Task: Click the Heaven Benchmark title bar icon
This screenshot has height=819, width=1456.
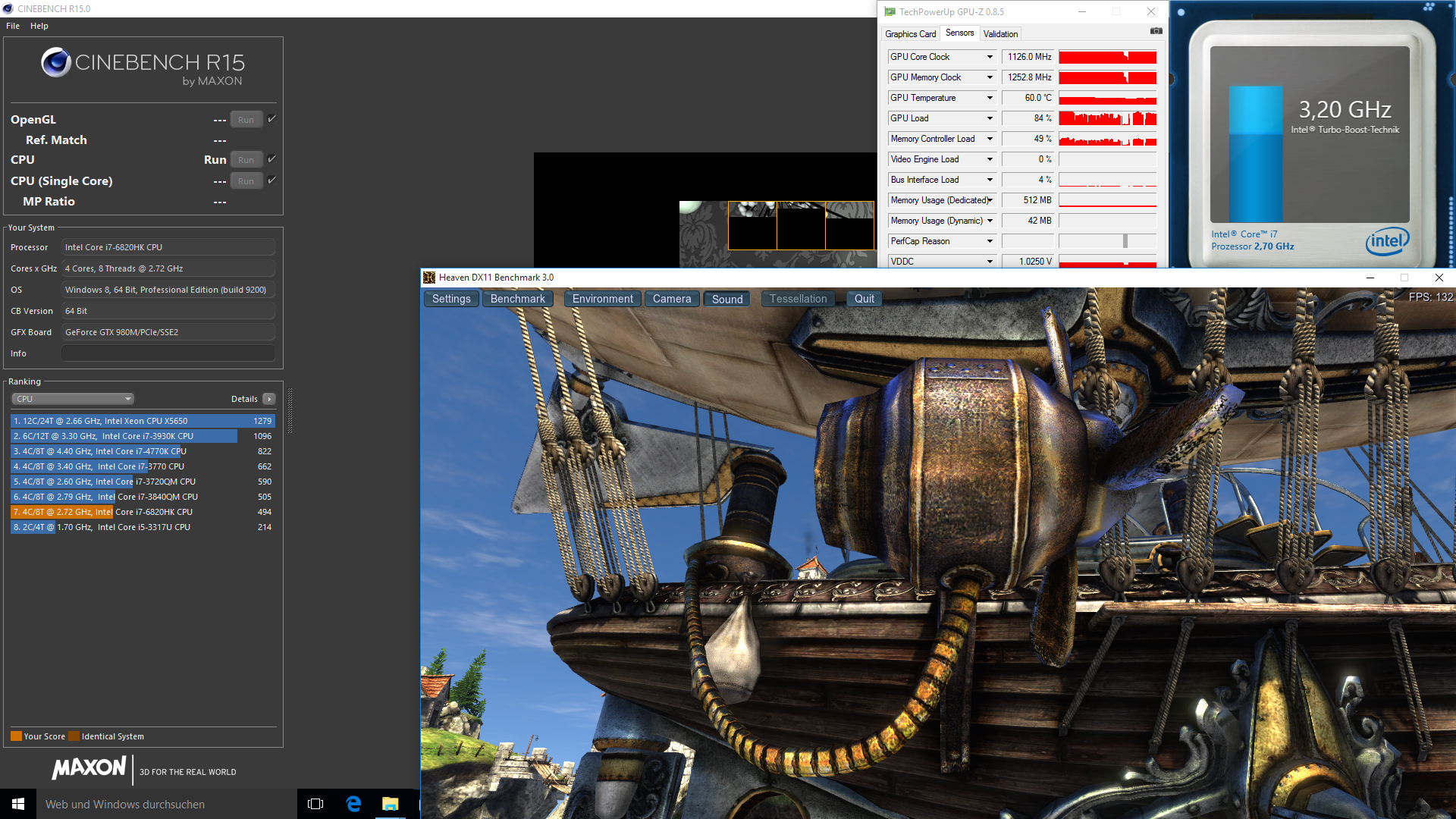Action: click(x=429, y=278)
